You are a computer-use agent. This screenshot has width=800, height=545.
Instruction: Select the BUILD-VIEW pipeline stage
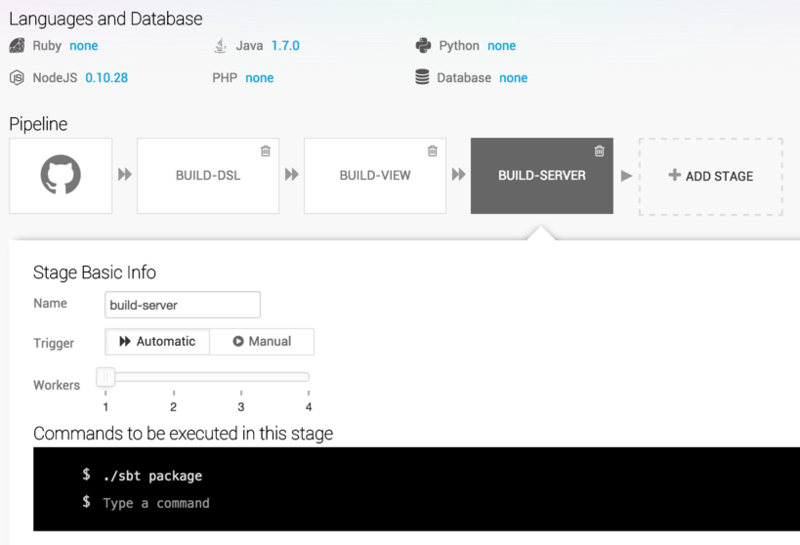[375, 176]
